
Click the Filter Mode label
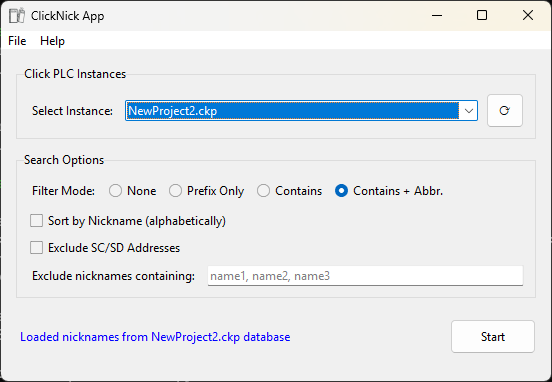click(63, 191)
